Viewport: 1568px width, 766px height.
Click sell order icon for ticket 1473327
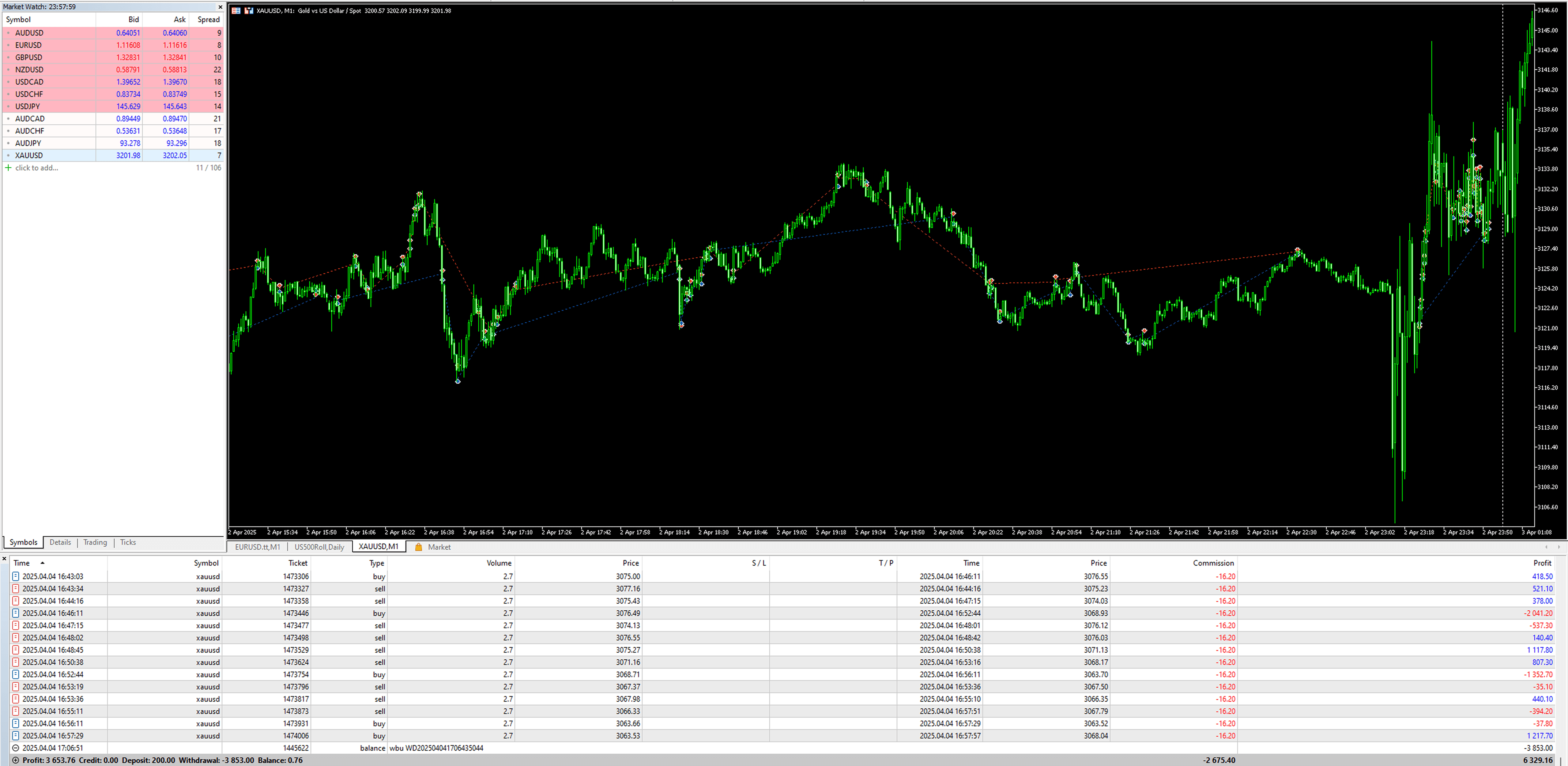(16, 589)
